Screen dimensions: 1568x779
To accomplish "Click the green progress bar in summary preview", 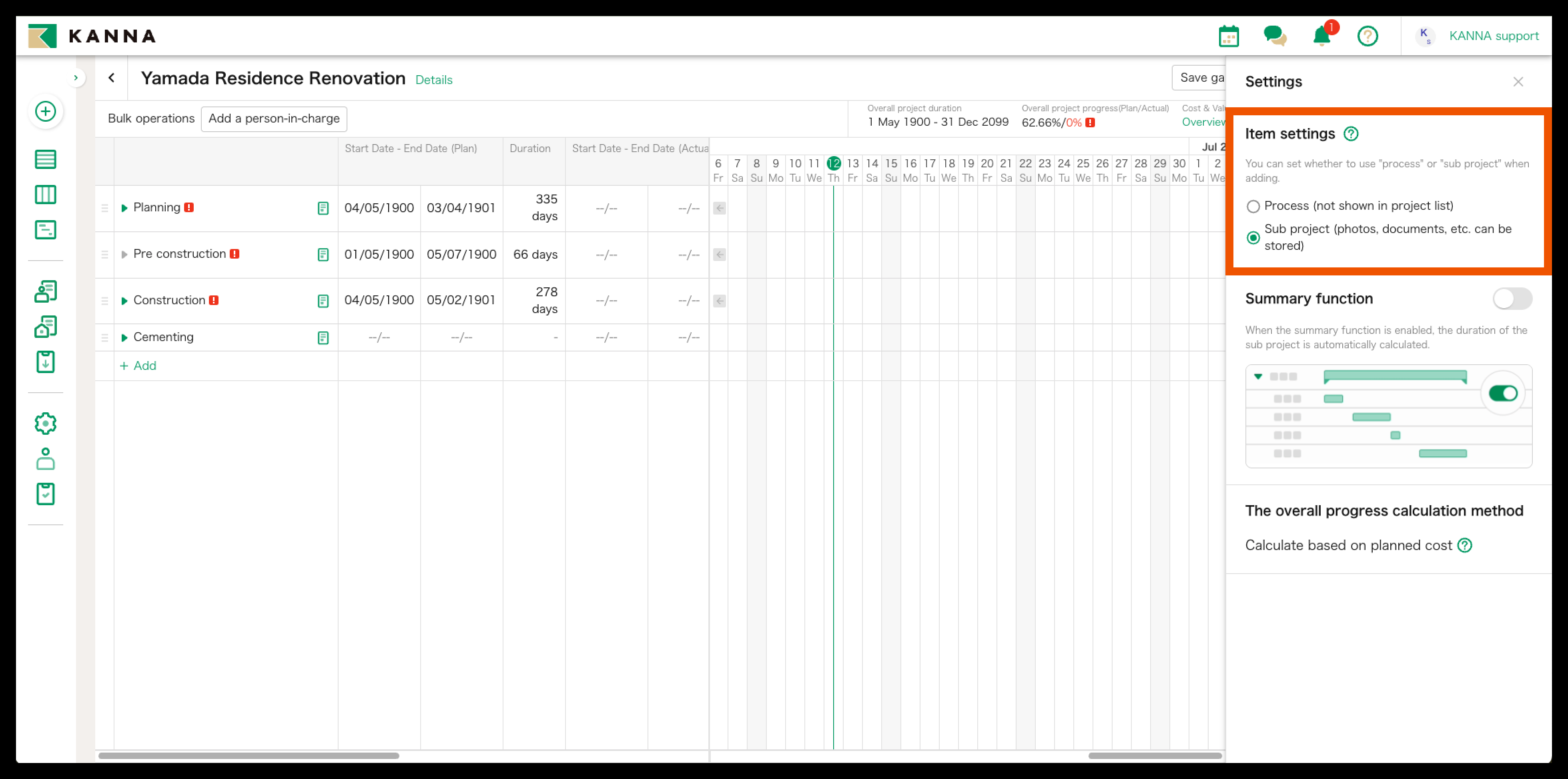I will tap(1395, 376).
